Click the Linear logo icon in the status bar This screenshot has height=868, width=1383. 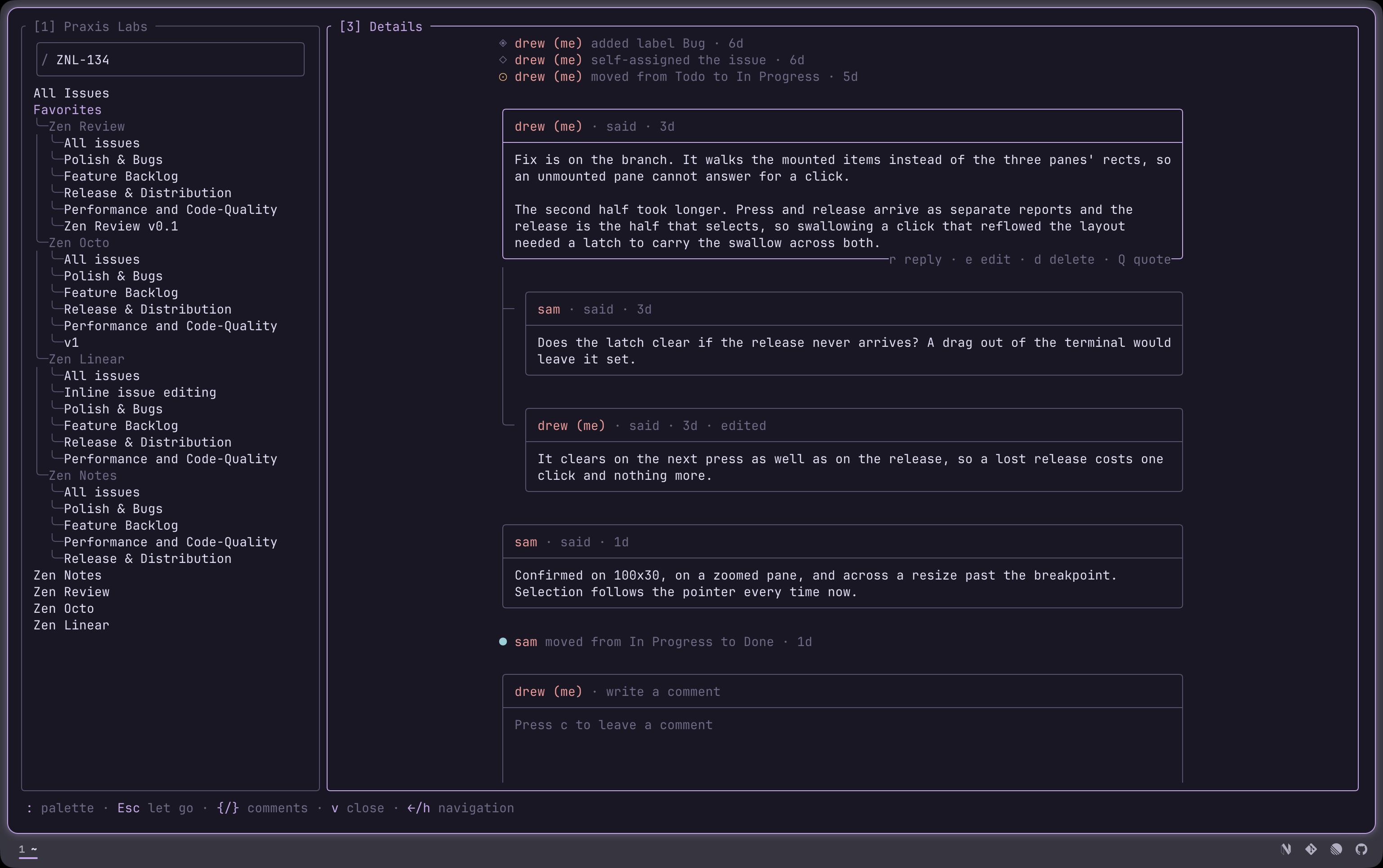[1337, 849]
